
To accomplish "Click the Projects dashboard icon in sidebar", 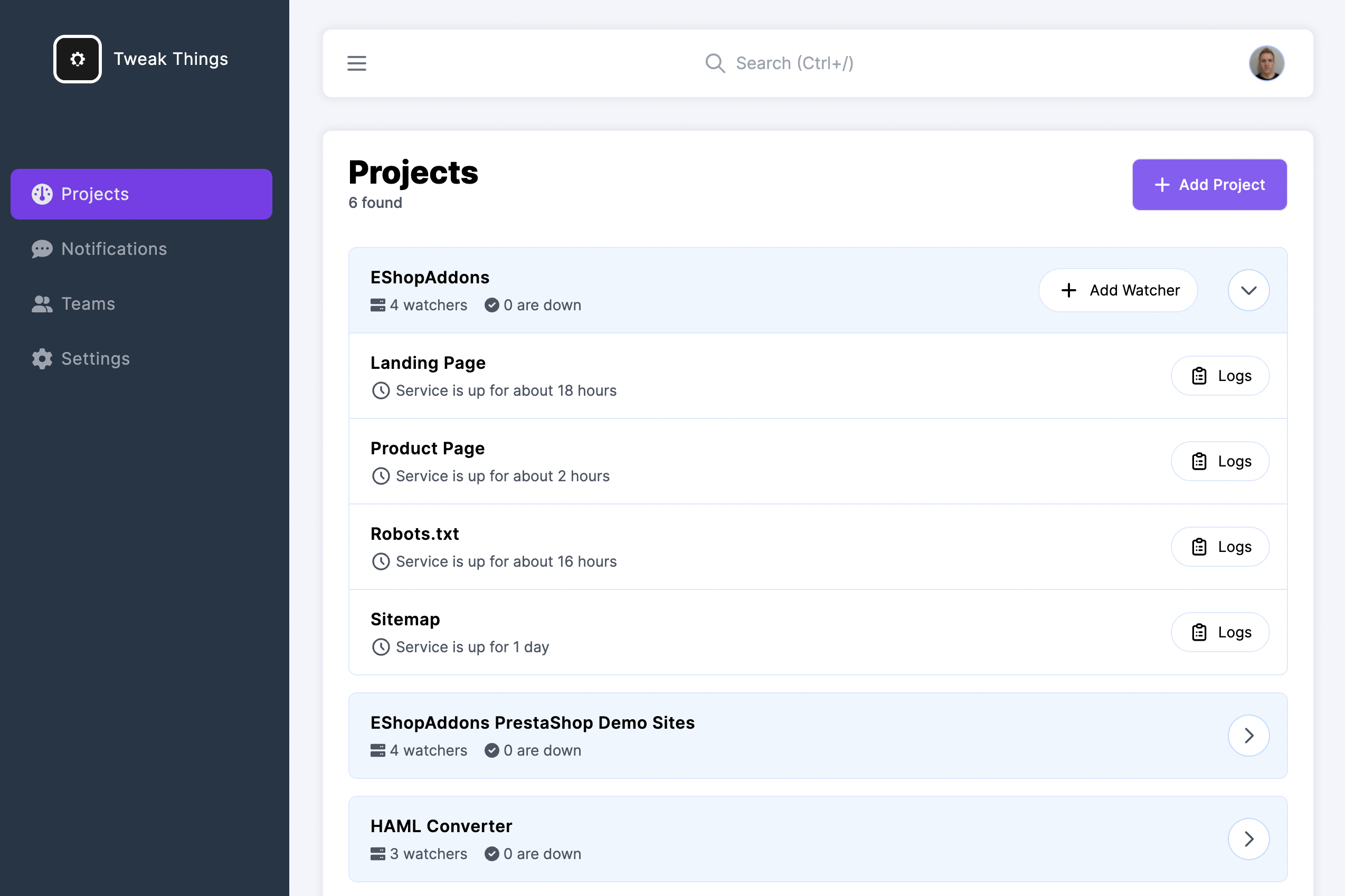I will click(x=42, y=194).
